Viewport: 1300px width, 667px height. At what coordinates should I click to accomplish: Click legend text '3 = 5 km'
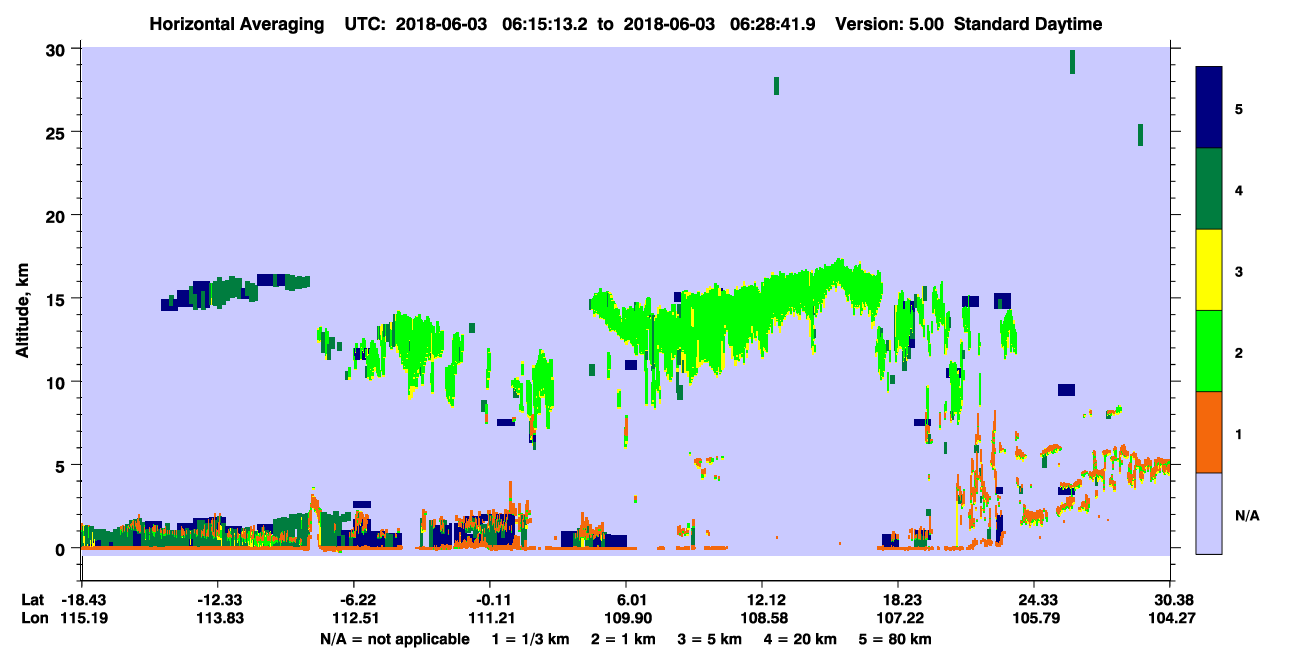click(711, 639)
